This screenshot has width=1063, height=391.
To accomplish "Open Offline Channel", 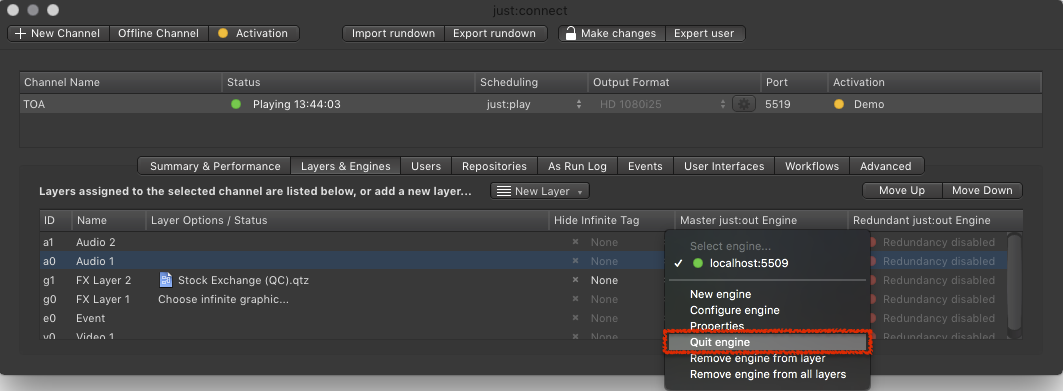I will (x=159, y=33).
